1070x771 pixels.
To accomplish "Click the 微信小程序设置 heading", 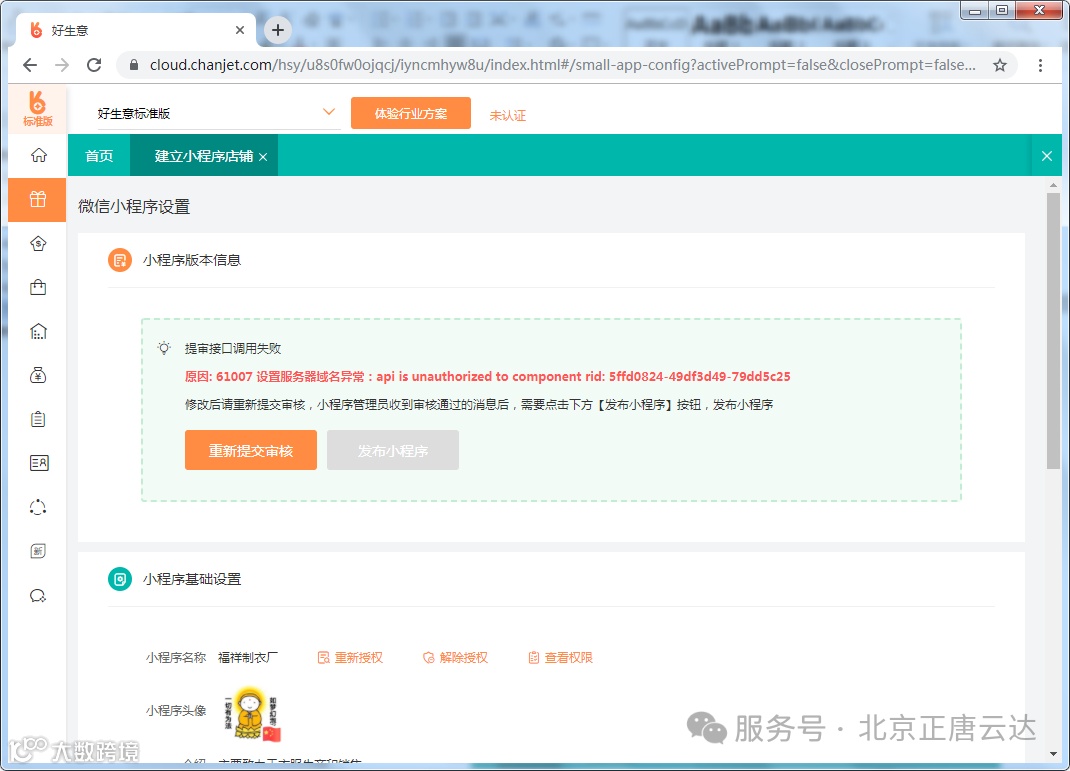I will pos(134,206).
